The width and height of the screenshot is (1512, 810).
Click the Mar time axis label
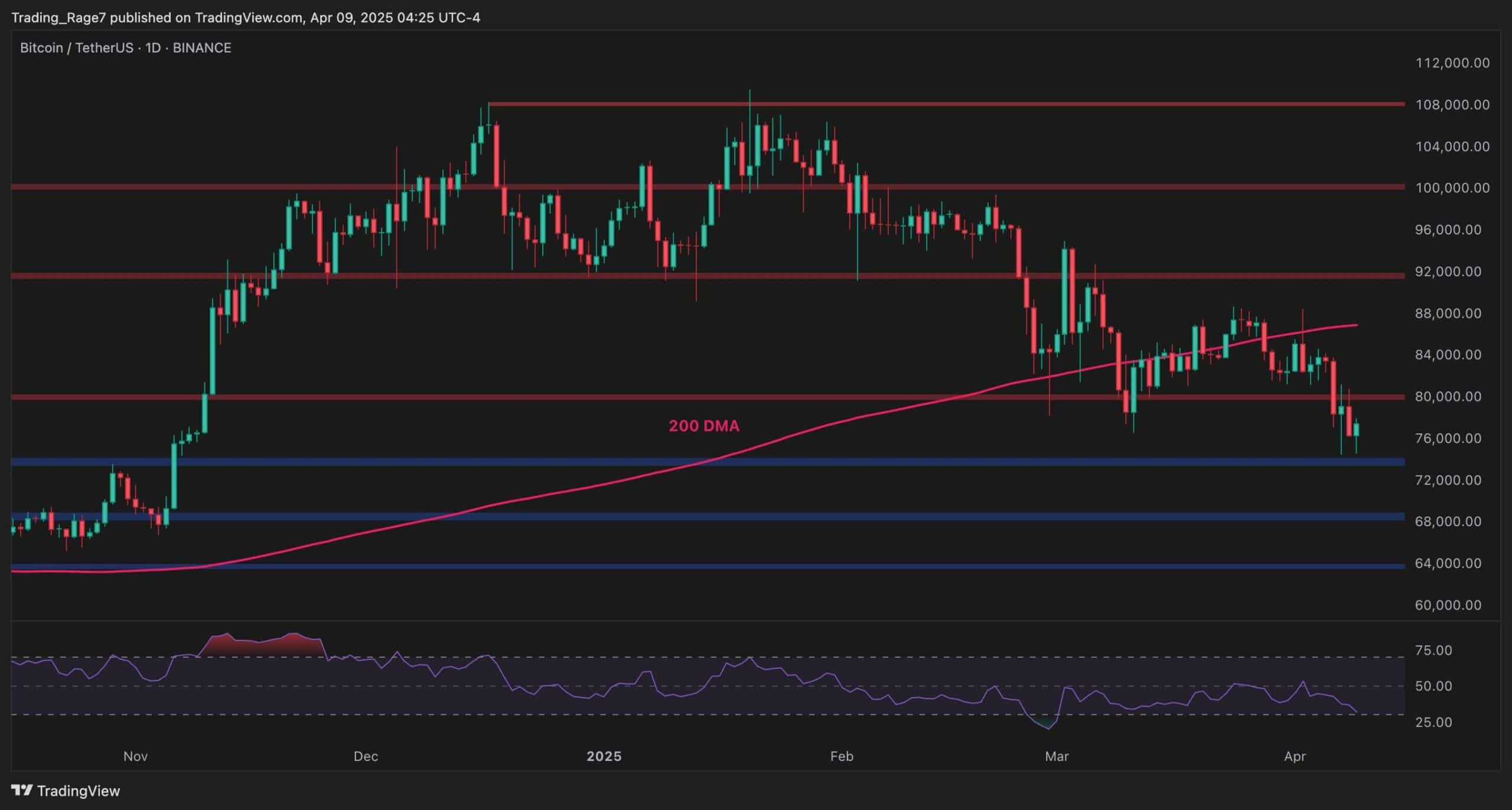tap(1056, 756)
